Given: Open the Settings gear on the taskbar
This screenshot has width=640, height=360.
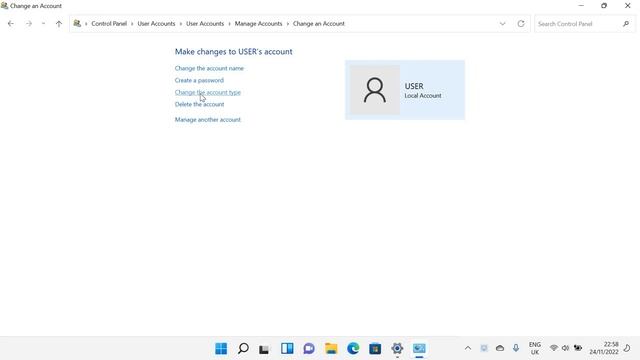Looking at the screenshot, I should click(397, 349).
